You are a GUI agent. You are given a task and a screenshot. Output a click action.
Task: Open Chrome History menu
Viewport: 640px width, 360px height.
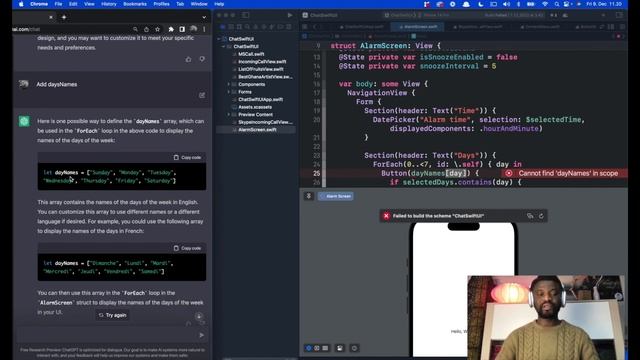pos(109,4)
